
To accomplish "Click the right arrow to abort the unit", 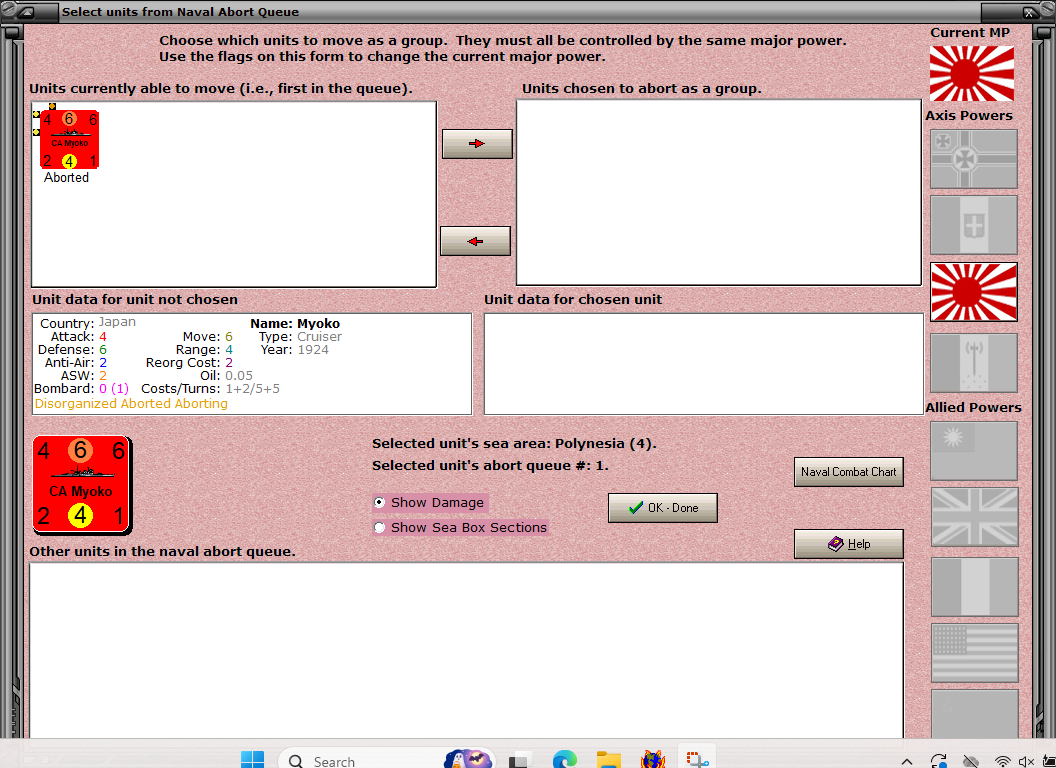I will pos(477,143).
